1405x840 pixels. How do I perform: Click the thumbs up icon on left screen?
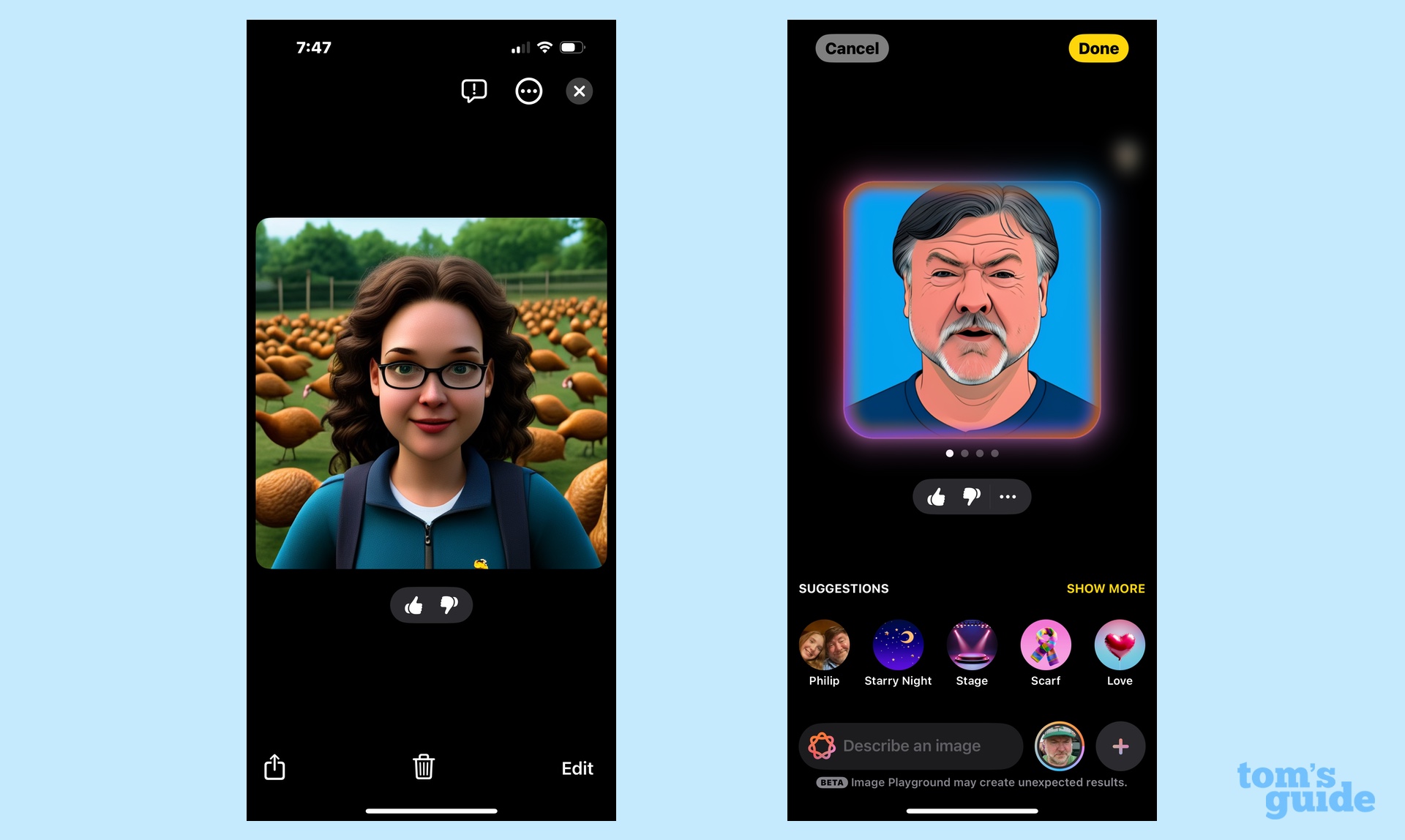click(x=414, y=605)
